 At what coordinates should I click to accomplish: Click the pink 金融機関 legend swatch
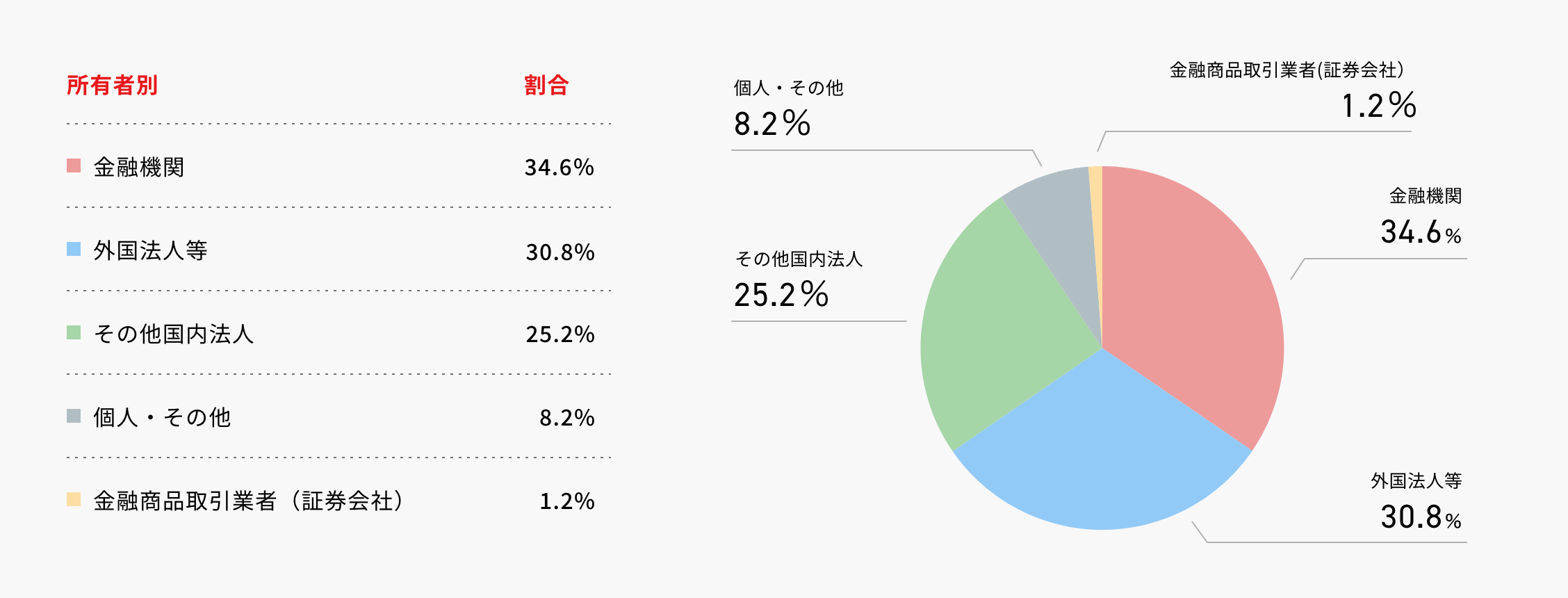(x=74, y=165)
